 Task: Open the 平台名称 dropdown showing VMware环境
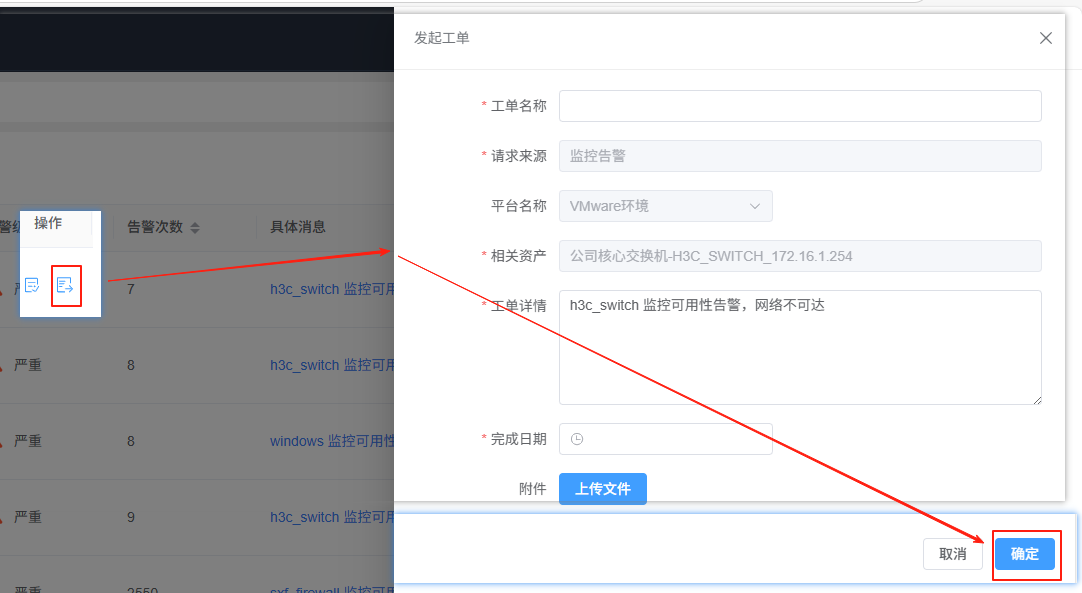[x=665, y=206]
